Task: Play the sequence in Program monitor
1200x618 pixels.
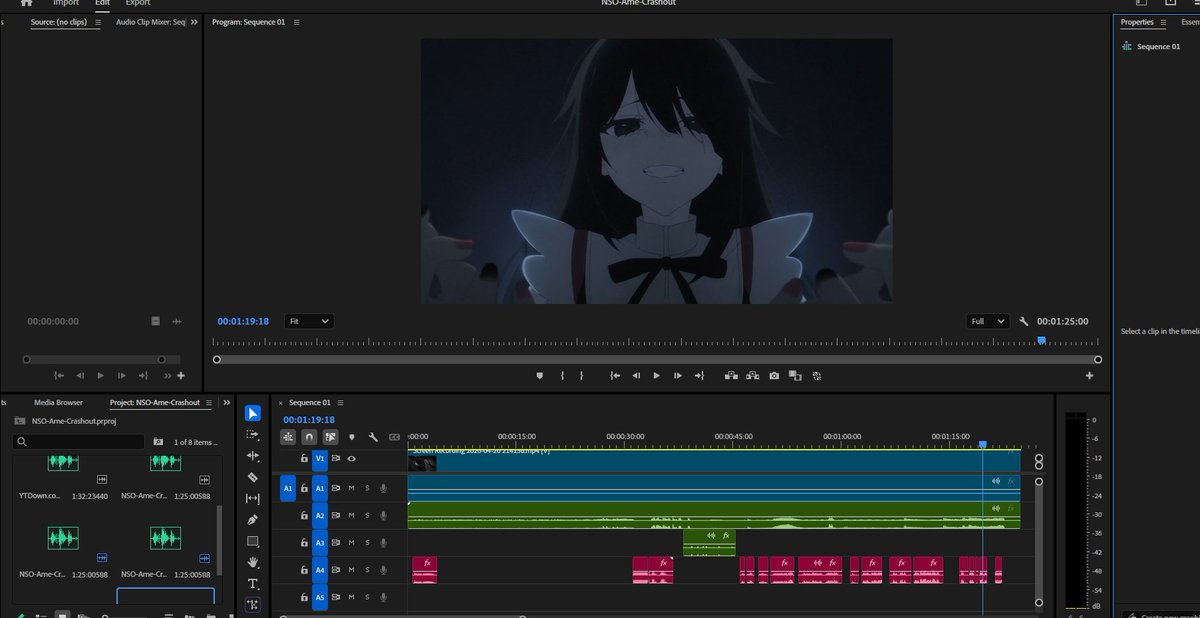Action: pyautogui.click(x=656, y=375)
